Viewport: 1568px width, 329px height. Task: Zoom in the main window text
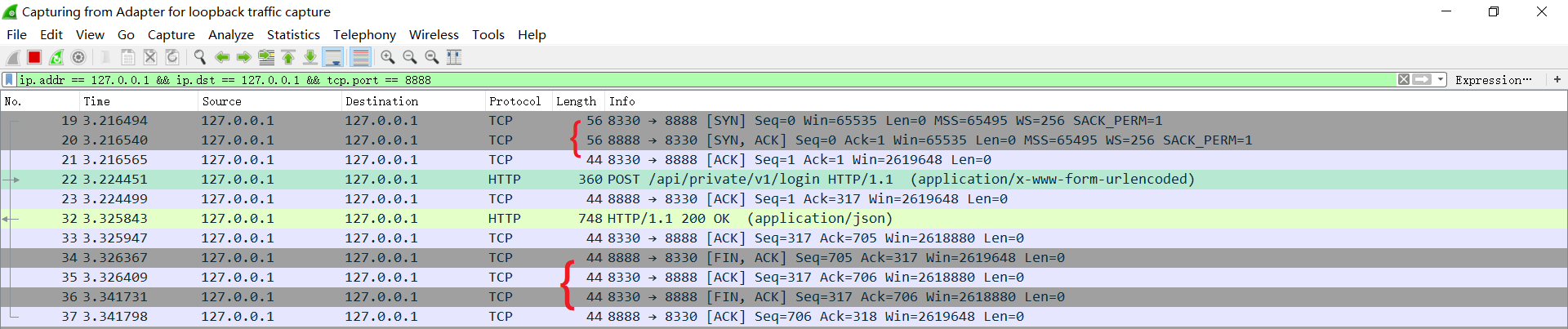tap(388, 57)
